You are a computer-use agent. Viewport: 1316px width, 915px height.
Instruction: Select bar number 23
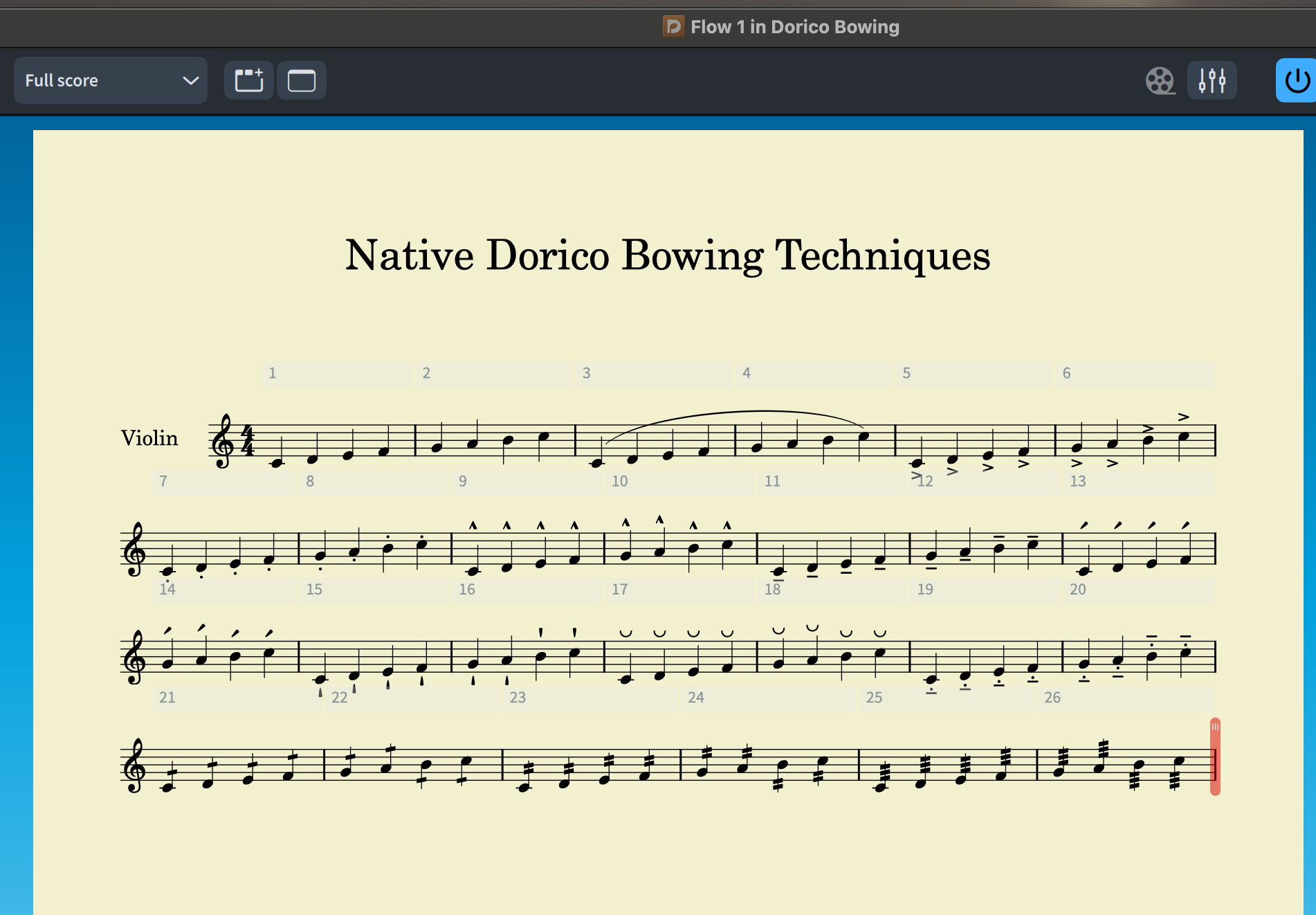(x=518, y=697)
